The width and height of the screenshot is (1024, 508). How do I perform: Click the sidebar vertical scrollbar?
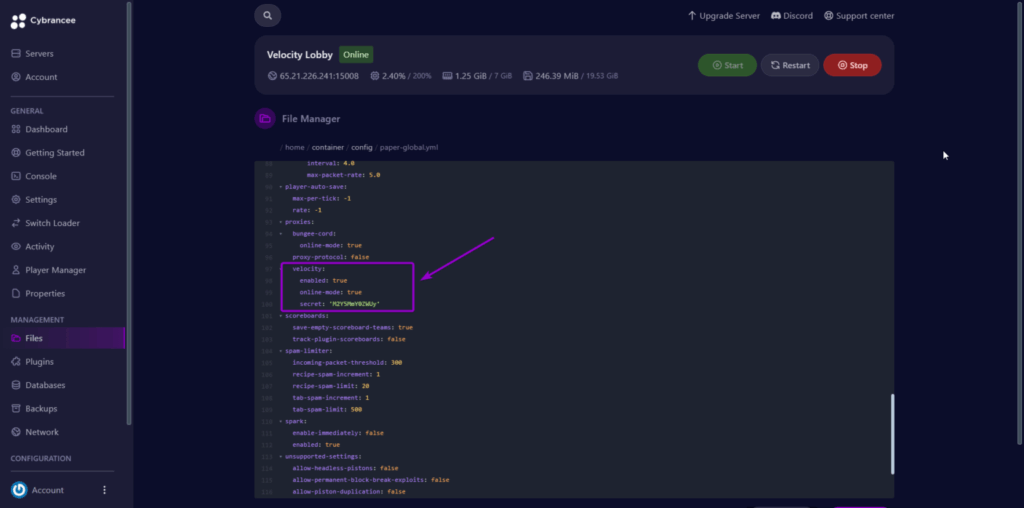pos(129,212)
